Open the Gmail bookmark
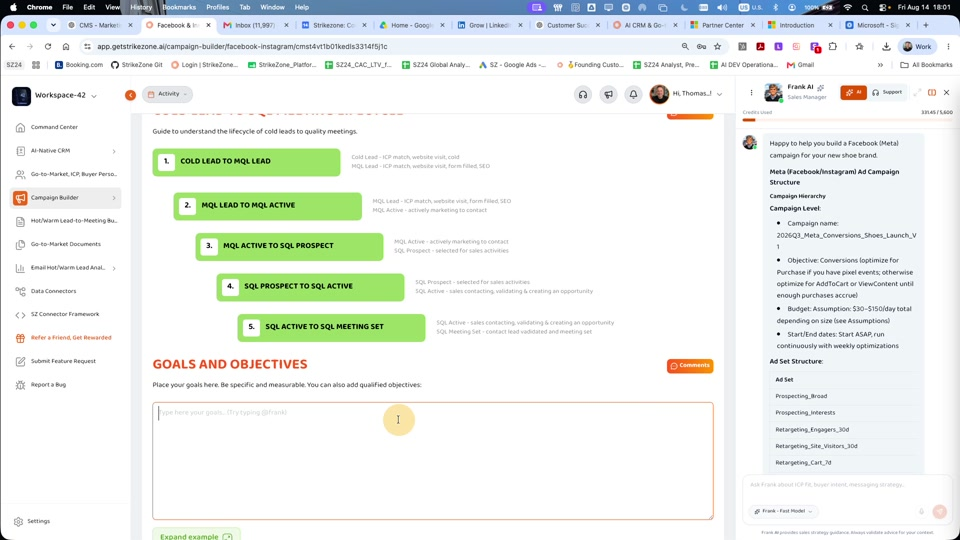Screen dimensions: 960x540 [x=800, y=65]
